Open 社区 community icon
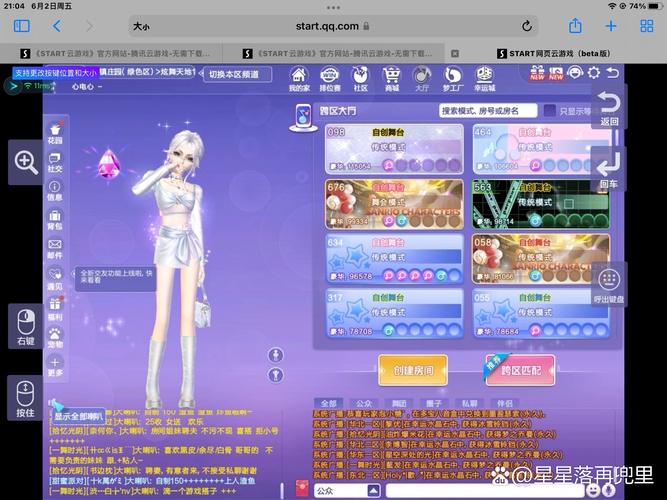The image size is (667, 500). click(x=360, y=79)
